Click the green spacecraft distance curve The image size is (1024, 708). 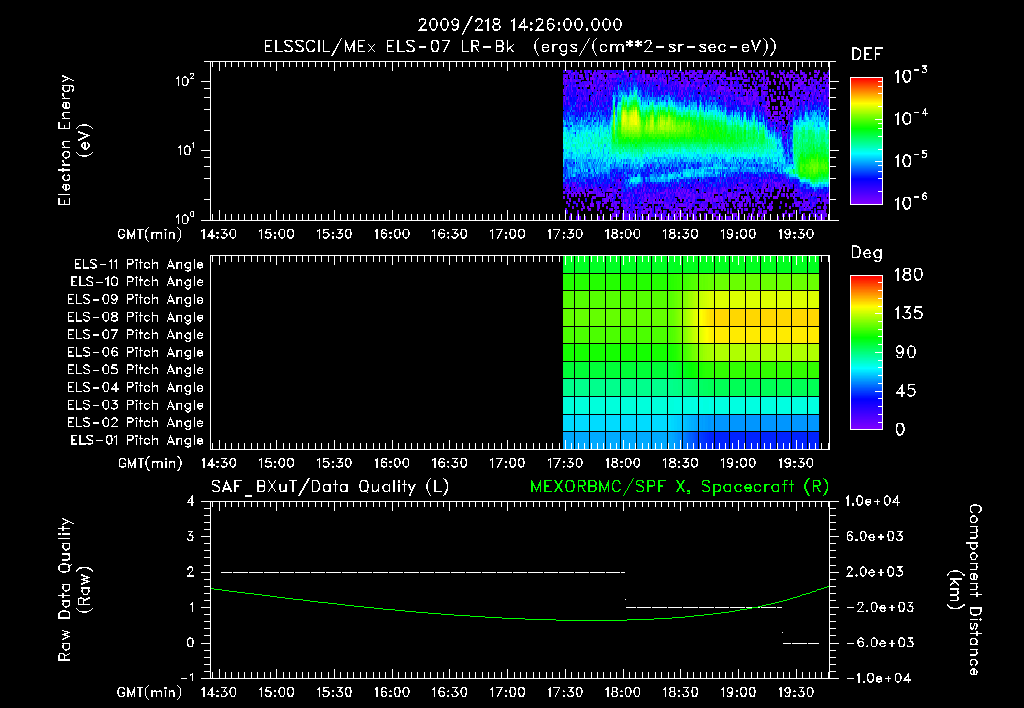coord(520,617)
